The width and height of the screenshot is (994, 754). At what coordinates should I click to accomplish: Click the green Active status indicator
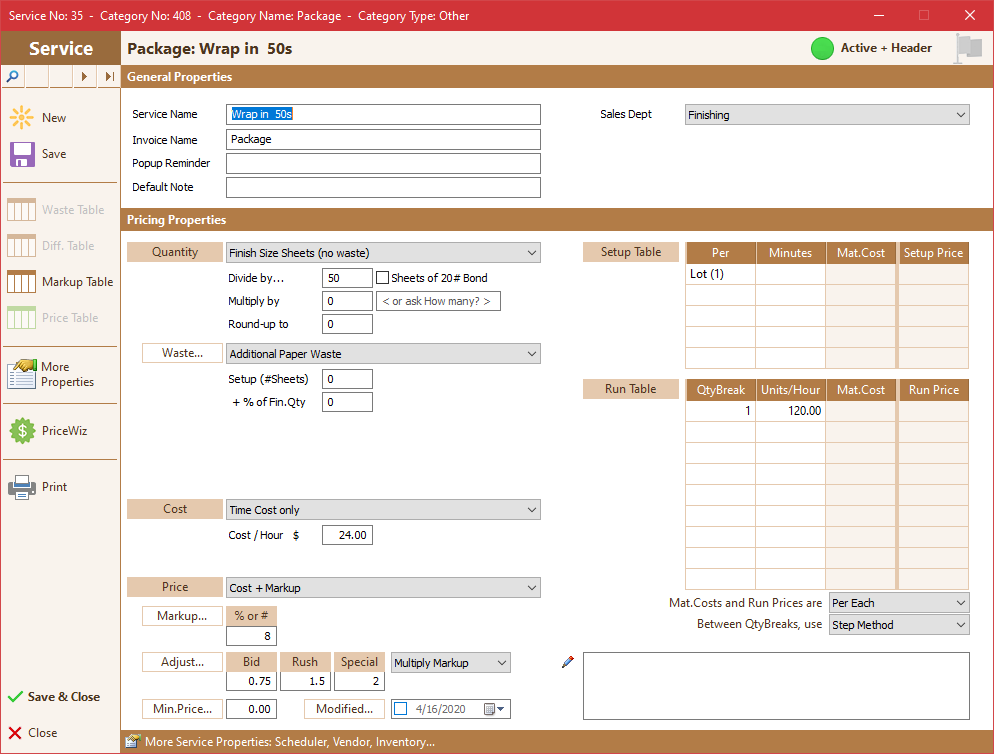click(822, 48)
